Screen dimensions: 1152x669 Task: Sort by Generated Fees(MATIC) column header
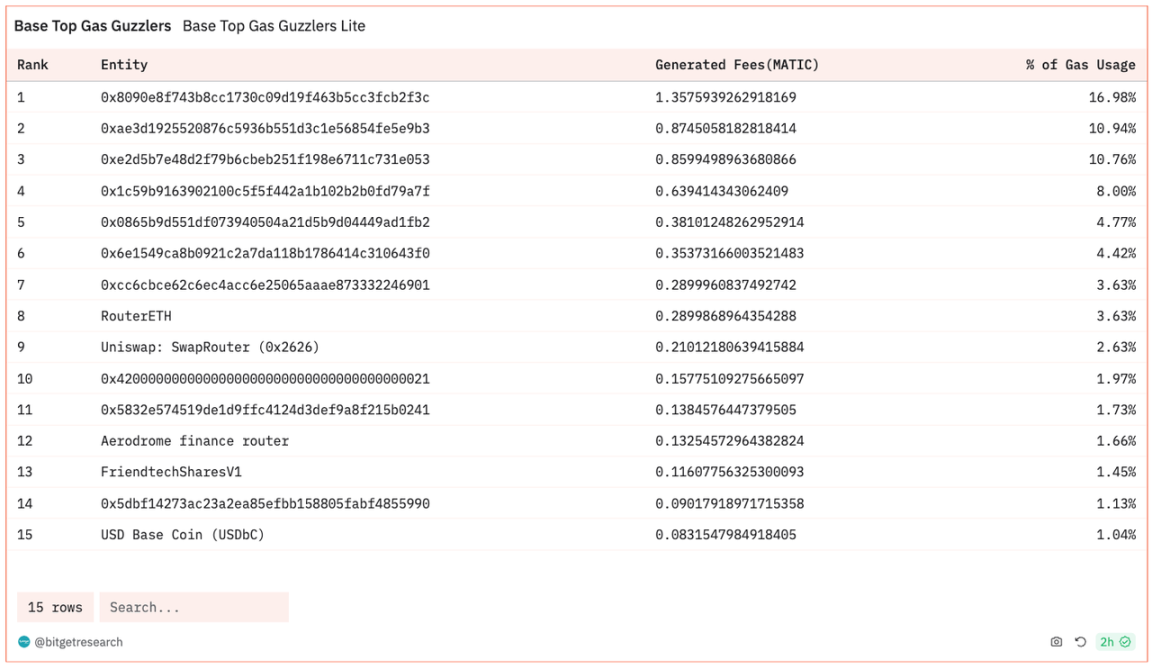736,65
